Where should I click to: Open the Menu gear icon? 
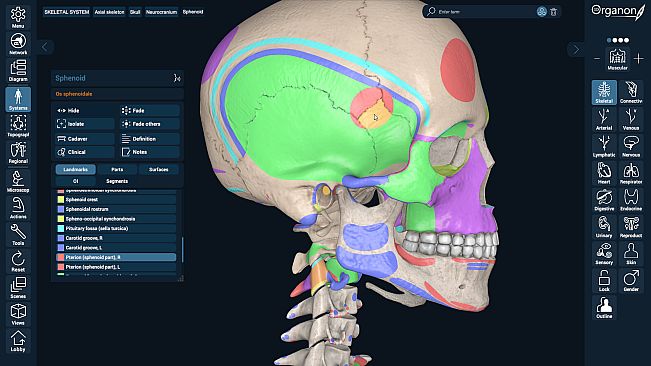[x=18, y=17]
